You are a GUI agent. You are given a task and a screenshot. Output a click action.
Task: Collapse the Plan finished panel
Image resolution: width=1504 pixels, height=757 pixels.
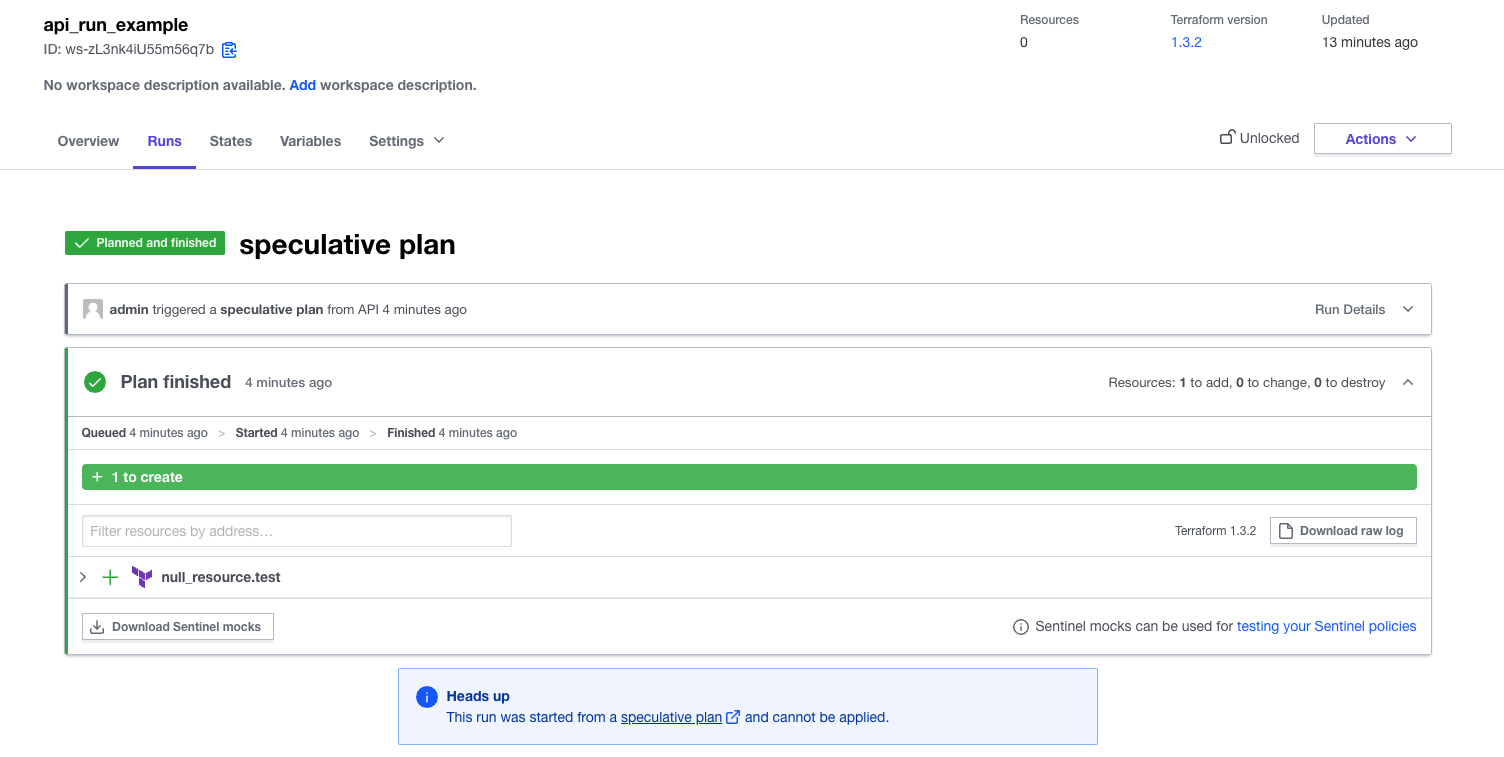pos(1407,382)
